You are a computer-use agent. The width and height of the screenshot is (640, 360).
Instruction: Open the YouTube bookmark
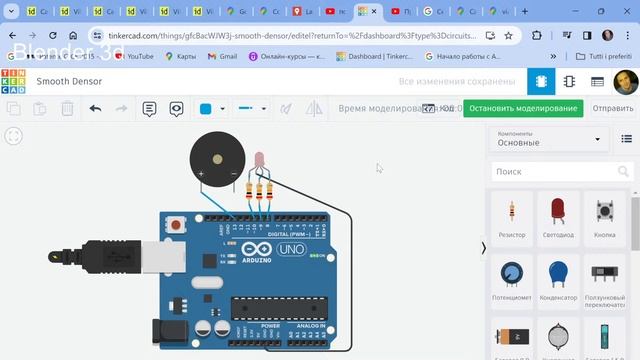point(135,56)
